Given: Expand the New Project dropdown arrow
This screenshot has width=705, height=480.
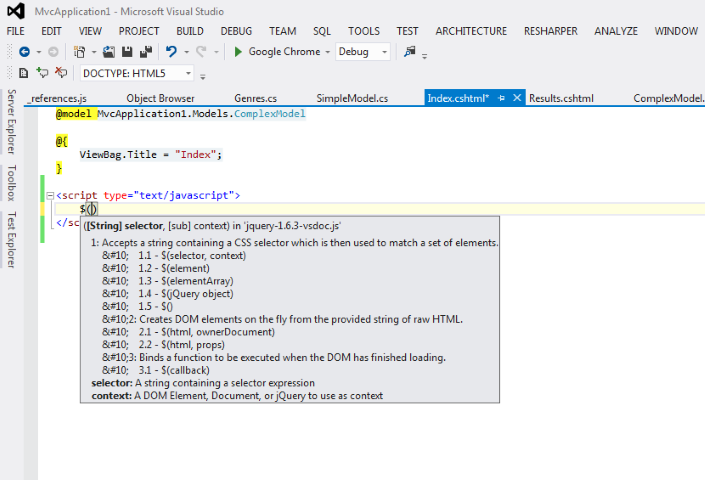Looking at the screenshot, I should (94, 53).
